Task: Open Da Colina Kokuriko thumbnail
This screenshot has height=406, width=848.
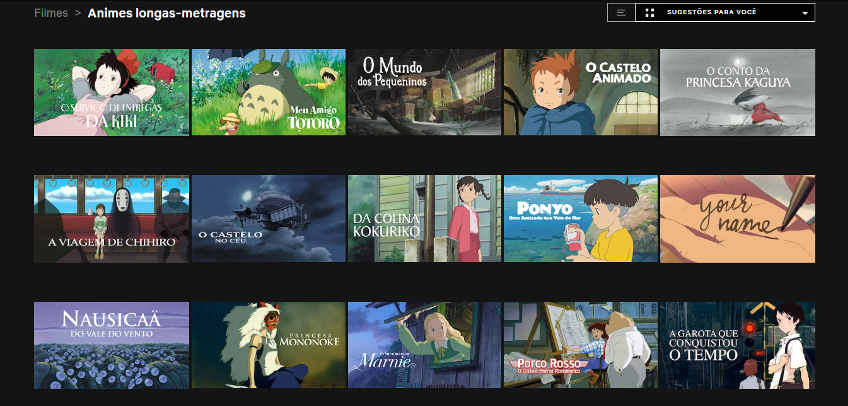Action: click(x=425, y=219)
